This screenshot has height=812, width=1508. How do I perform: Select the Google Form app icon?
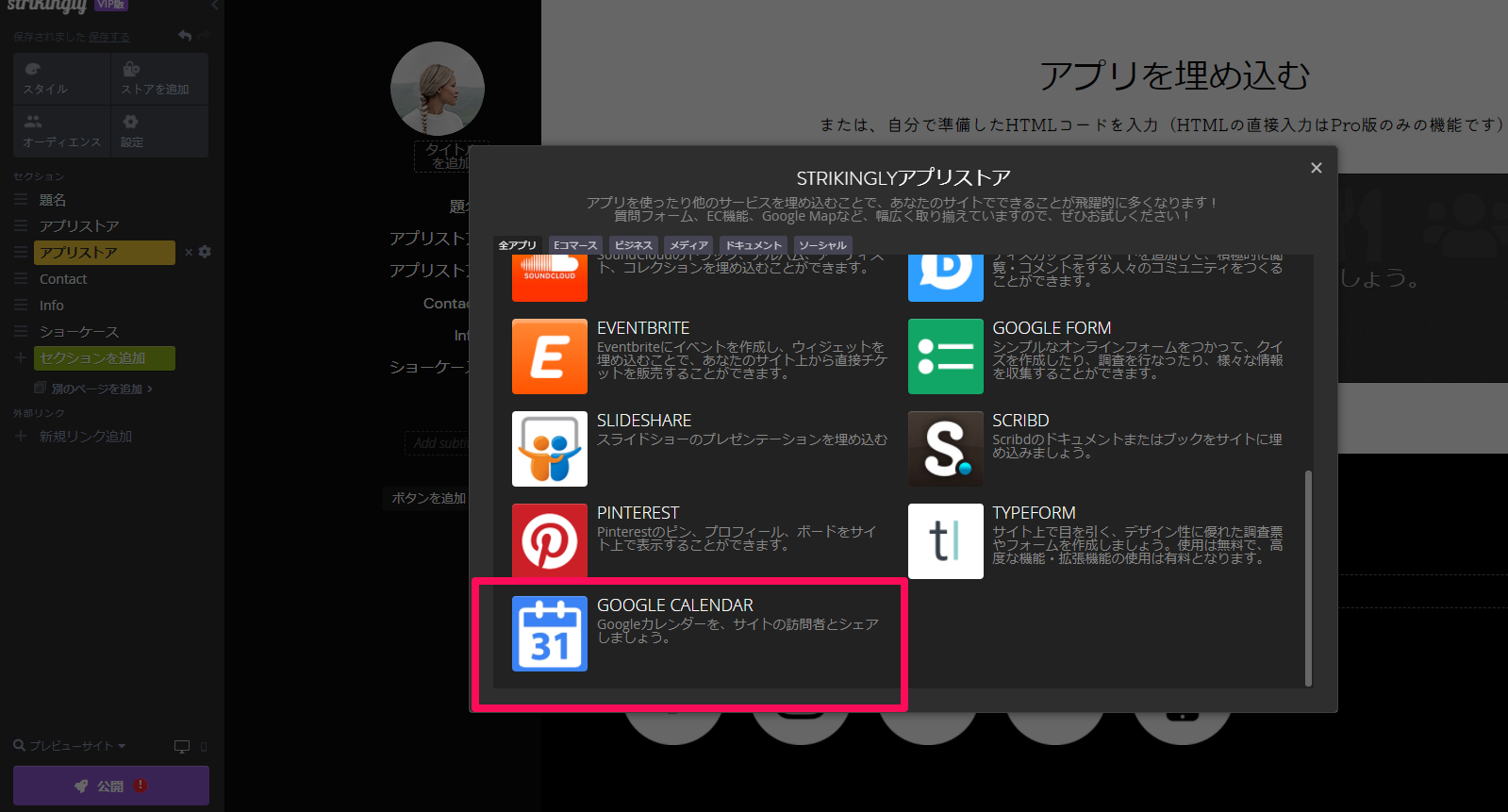point(945,356)
